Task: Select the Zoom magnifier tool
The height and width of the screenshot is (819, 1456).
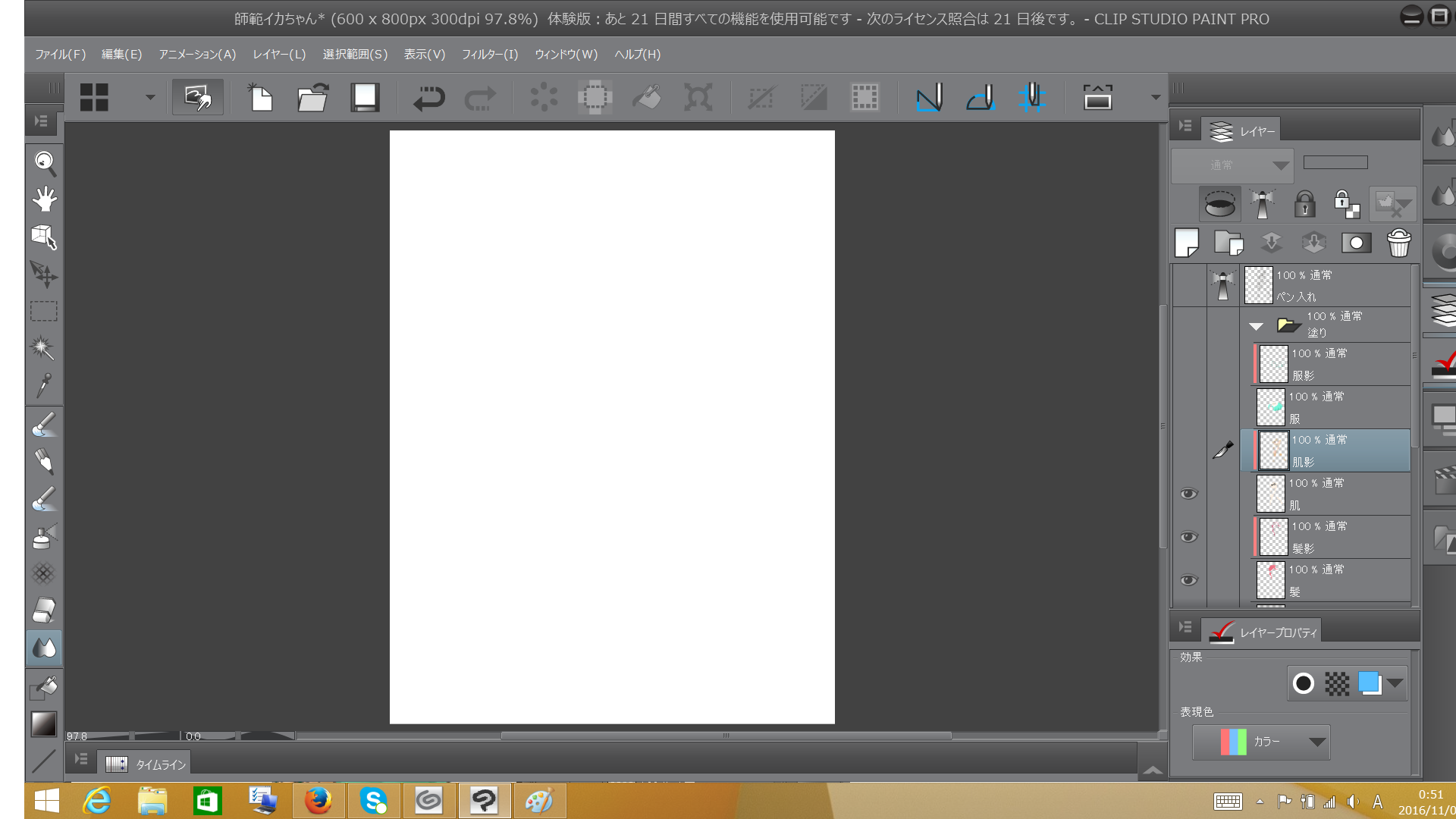Action: click(44, 161)
